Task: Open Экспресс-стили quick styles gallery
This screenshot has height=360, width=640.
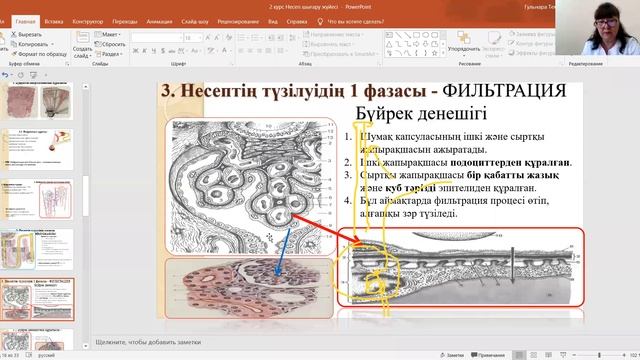Action: [x=494, y=44]
